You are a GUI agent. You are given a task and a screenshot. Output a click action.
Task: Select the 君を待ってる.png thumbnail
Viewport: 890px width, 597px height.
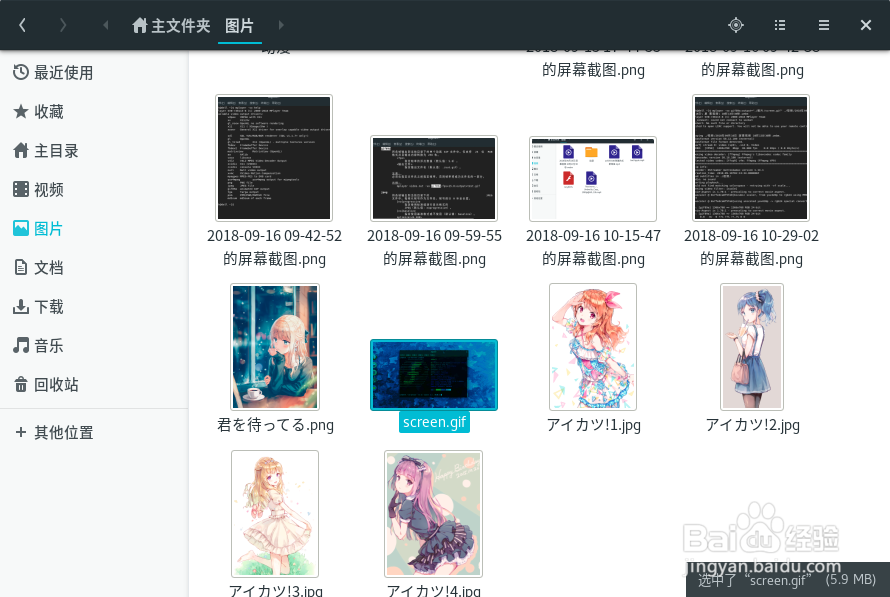pos(275,347)
